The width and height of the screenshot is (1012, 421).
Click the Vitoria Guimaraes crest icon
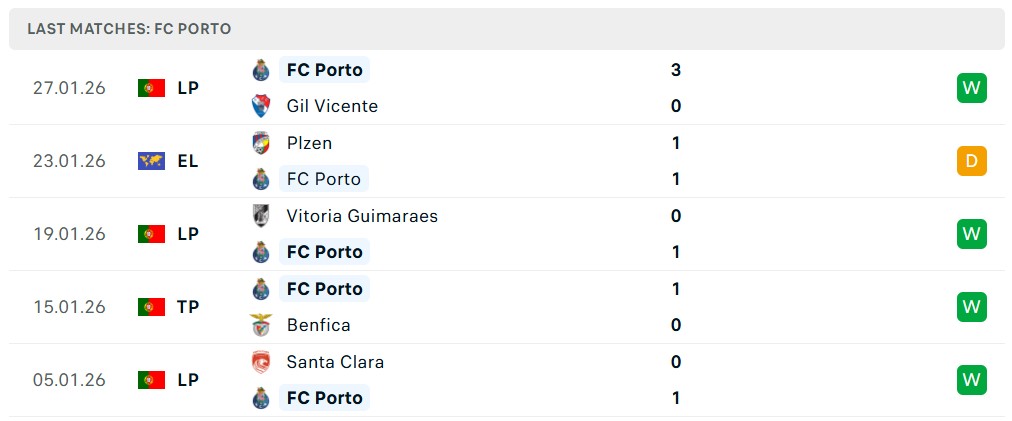click(x=261, y=216)
